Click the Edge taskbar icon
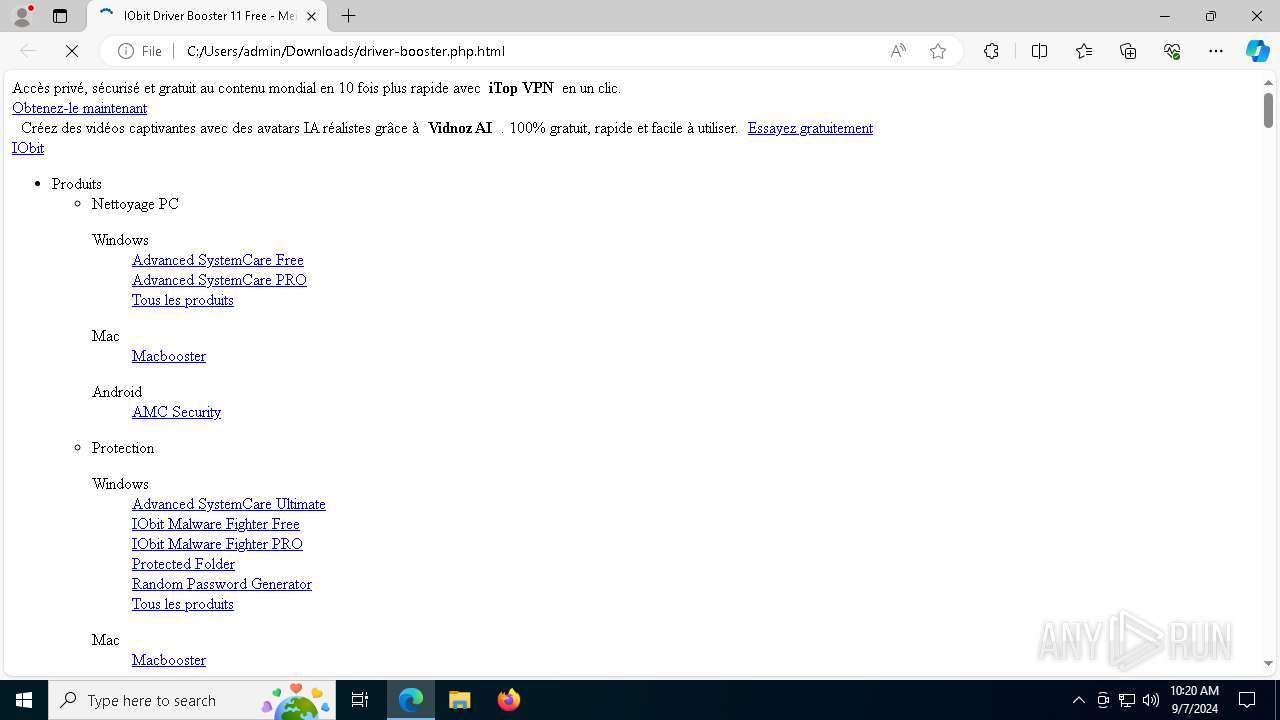The image size is (1280, 720). [411, 700]
